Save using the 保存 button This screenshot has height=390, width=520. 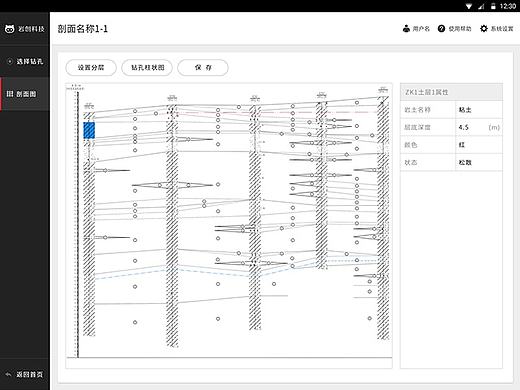203,68
